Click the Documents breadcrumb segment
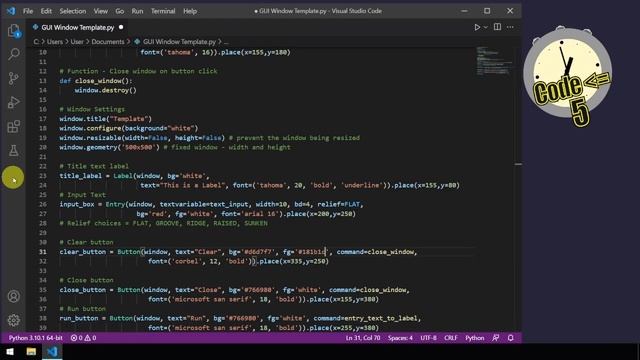 tap(108, 42)
